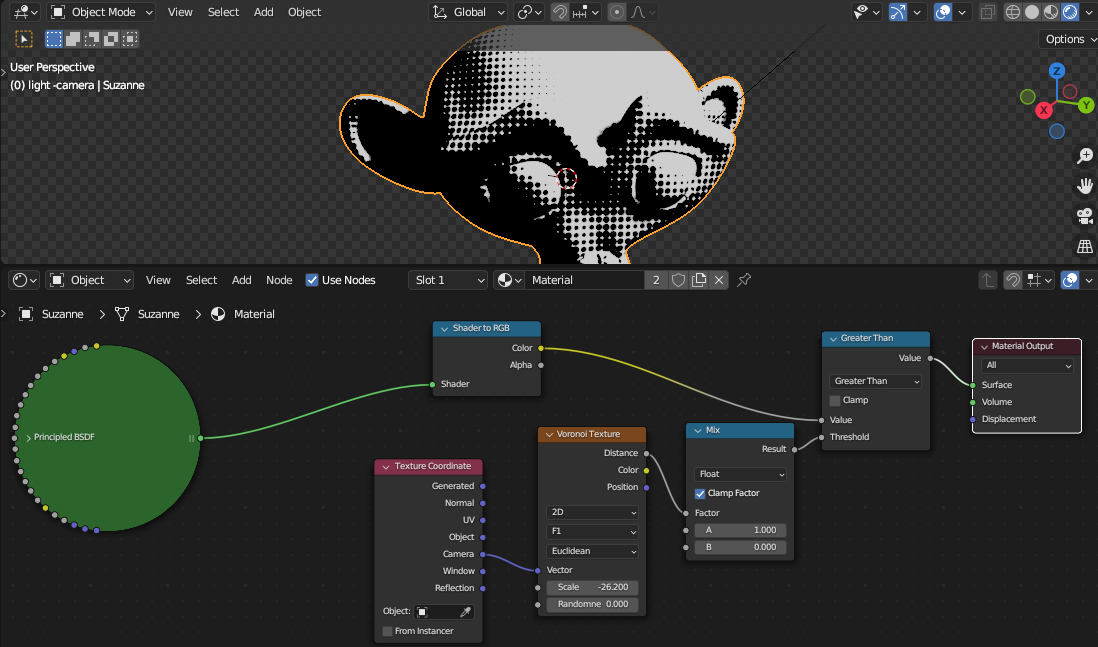
Task: Unlink the material with the X button
Action: pyautogui.click(x=718, y=280)
